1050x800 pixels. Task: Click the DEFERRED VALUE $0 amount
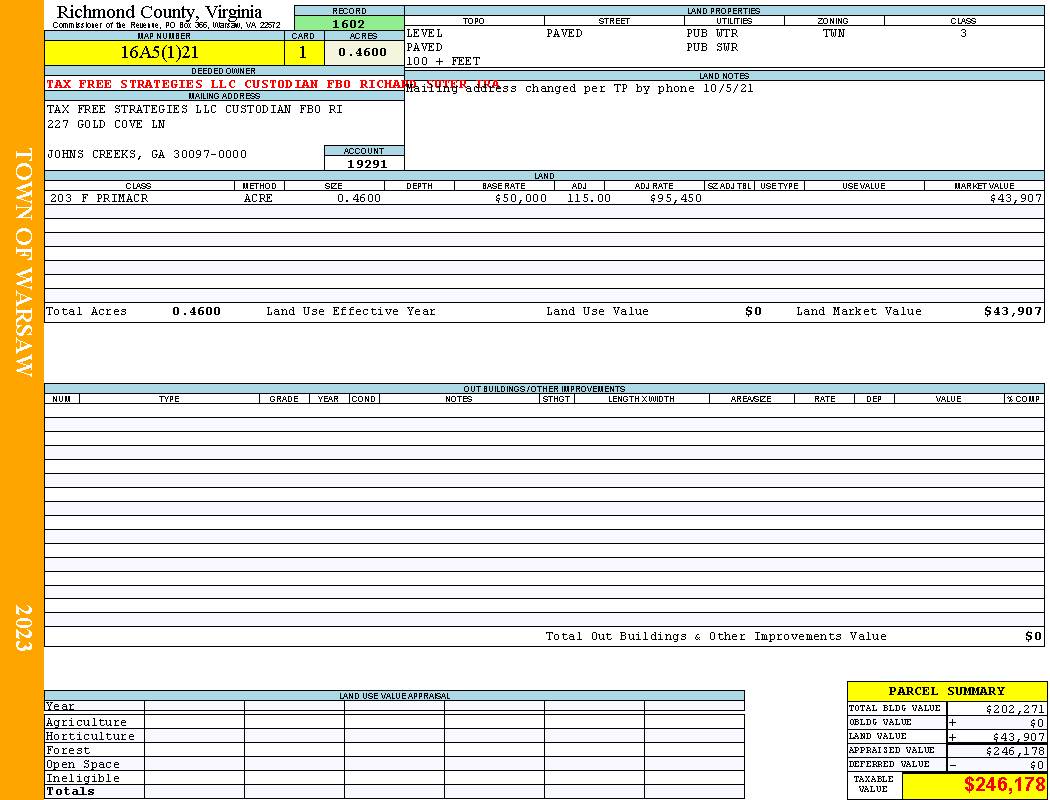point(1037,765)
